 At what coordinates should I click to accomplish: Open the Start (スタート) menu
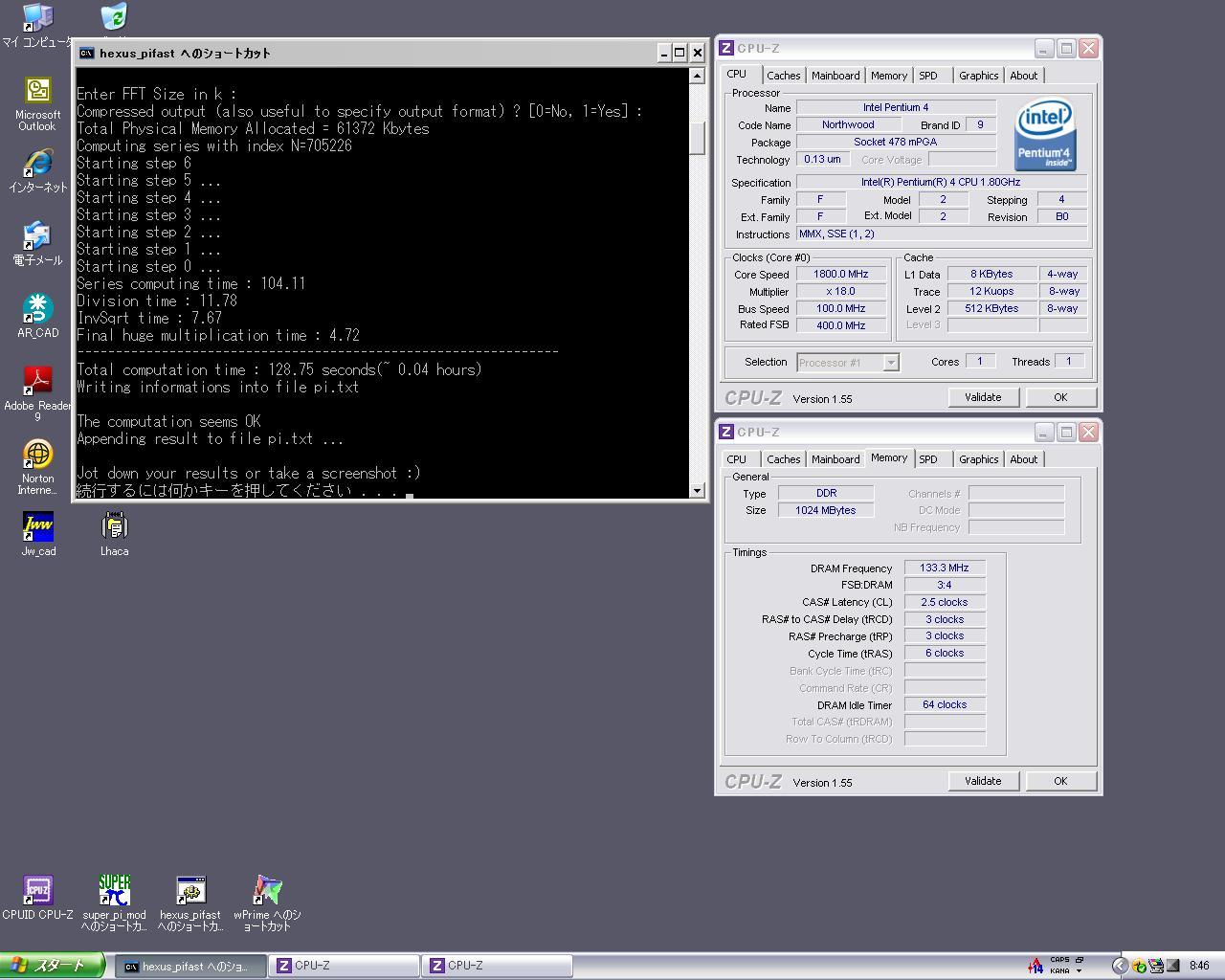coord(53,966)
